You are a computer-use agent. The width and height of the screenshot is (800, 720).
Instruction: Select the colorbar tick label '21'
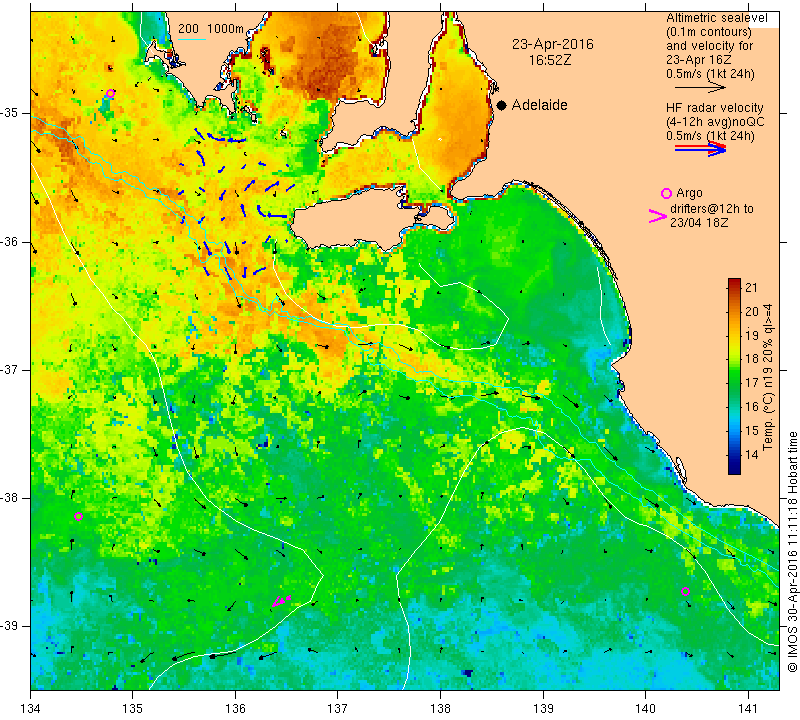(752, 287)
